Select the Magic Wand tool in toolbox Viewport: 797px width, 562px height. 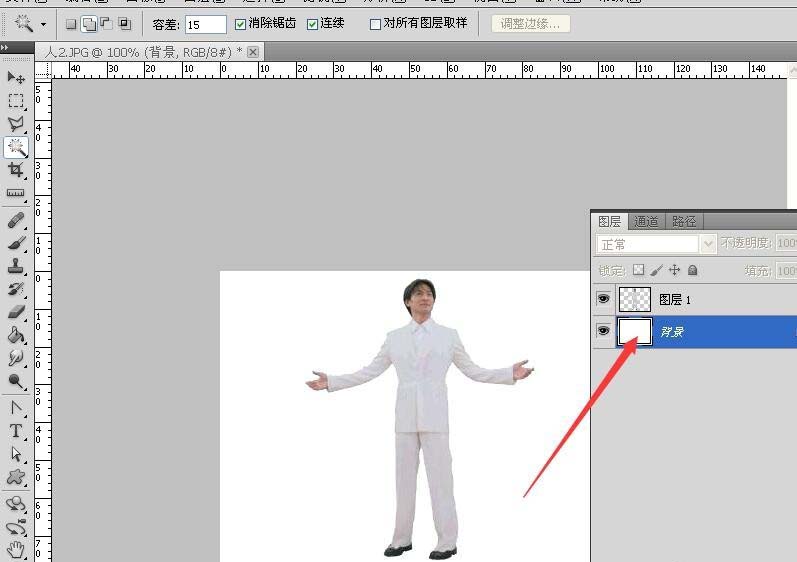[16, 147]
